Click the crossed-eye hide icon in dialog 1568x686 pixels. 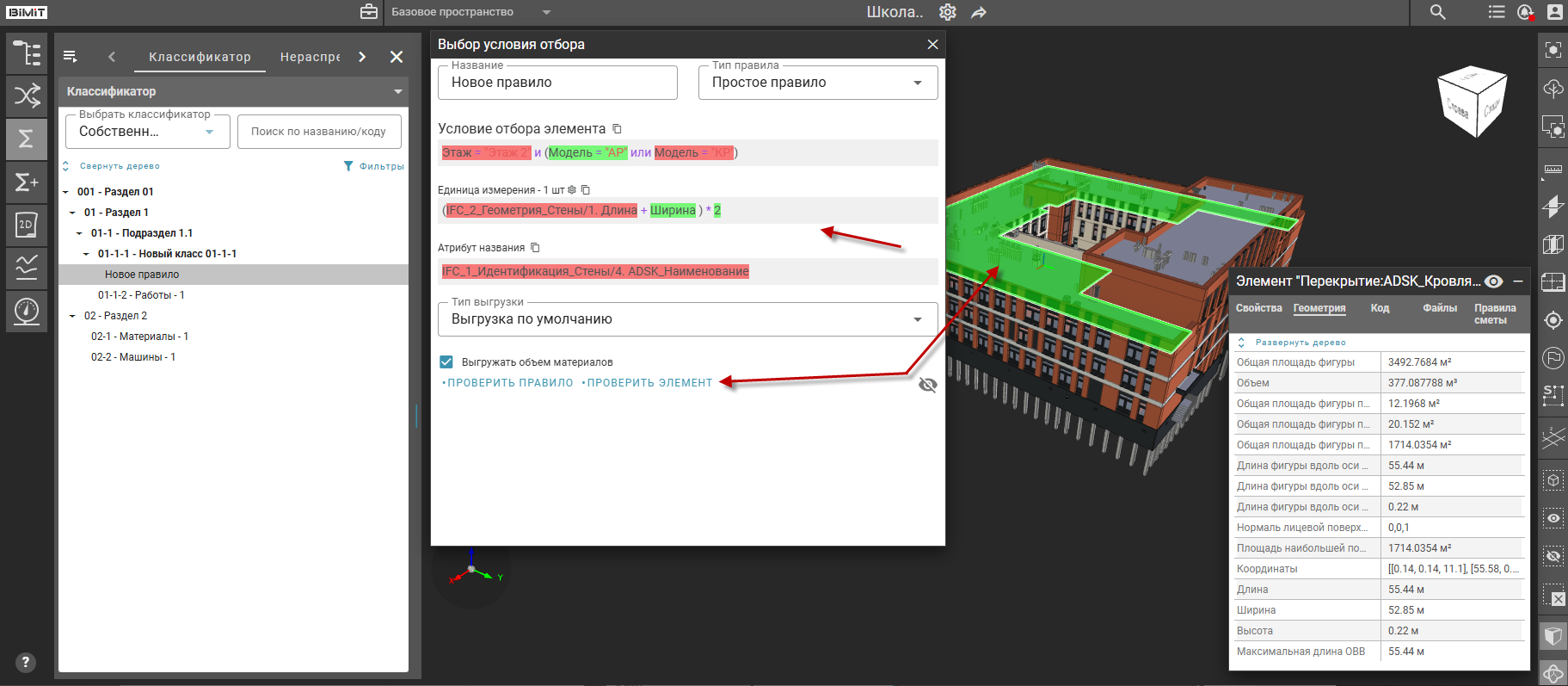927,385
